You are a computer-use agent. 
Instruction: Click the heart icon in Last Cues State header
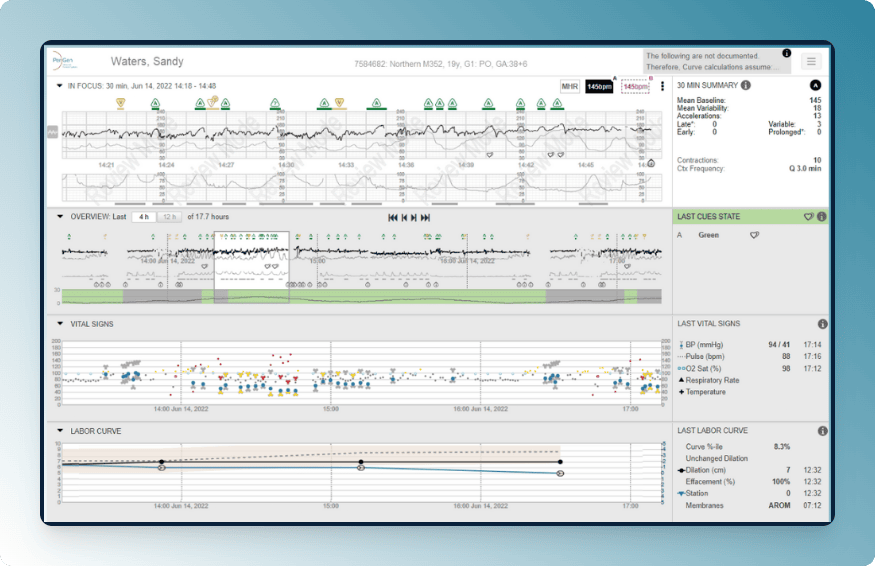tap(808, 216)
